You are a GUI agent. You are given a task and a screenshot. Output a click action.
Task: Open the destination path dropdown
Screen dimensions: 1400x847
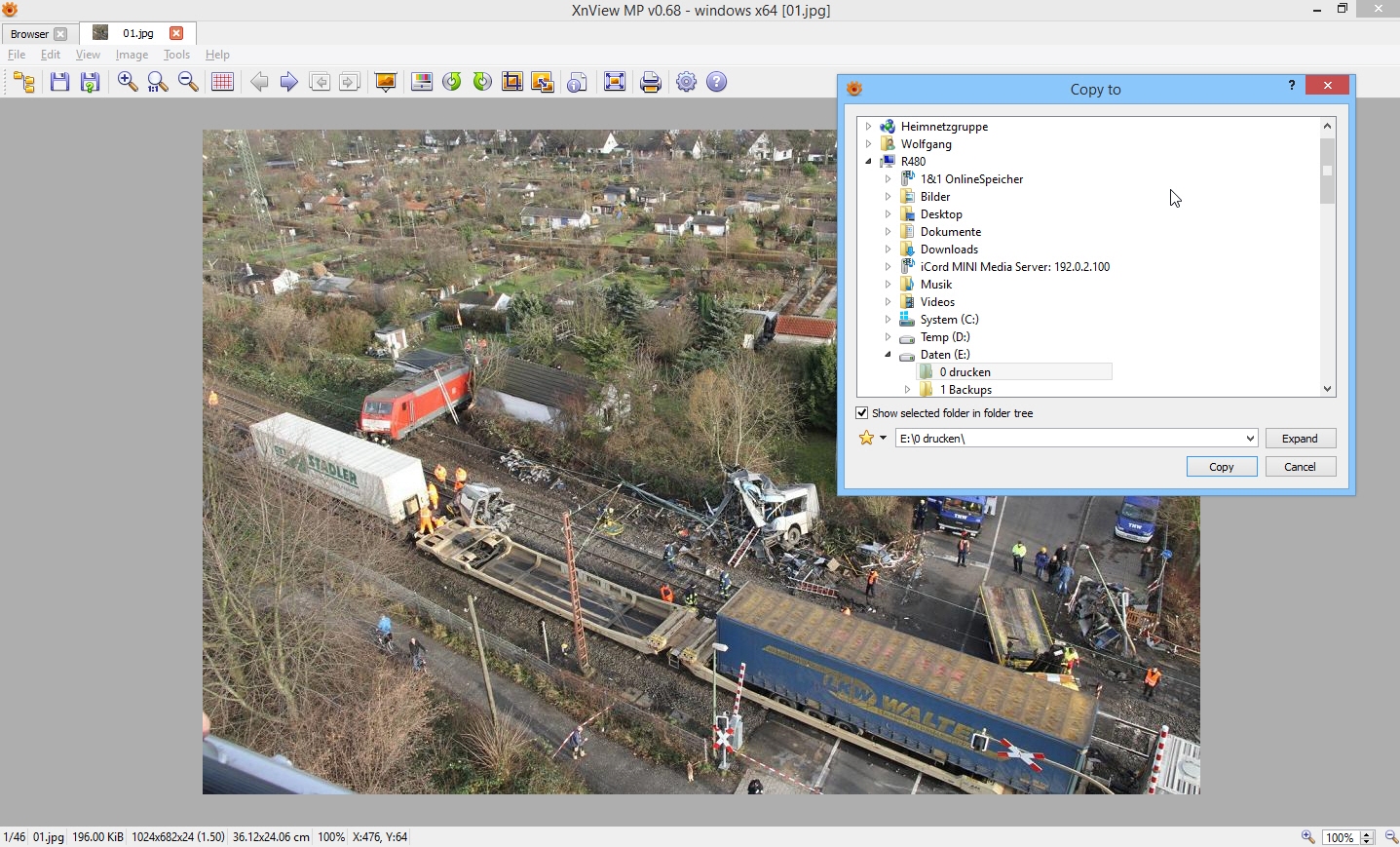coord(1250,439)
